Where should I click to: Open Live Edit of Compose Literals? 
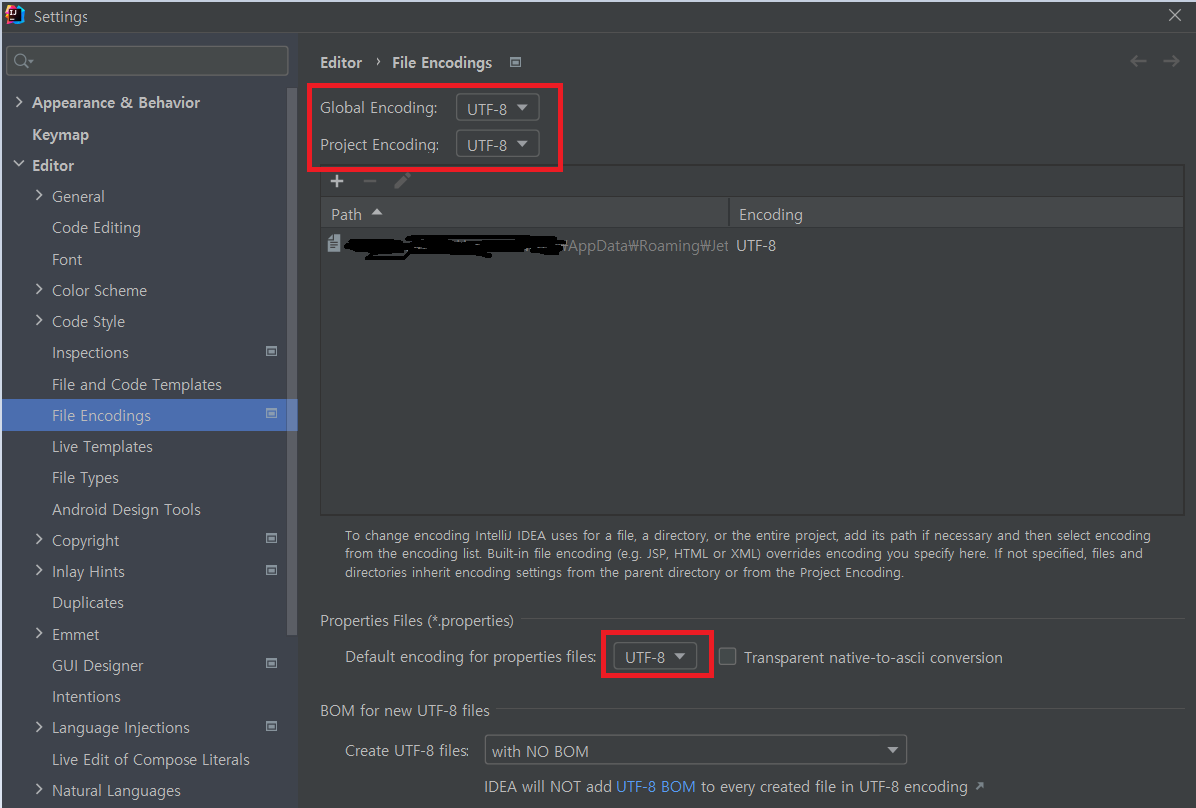click(151, 759)
